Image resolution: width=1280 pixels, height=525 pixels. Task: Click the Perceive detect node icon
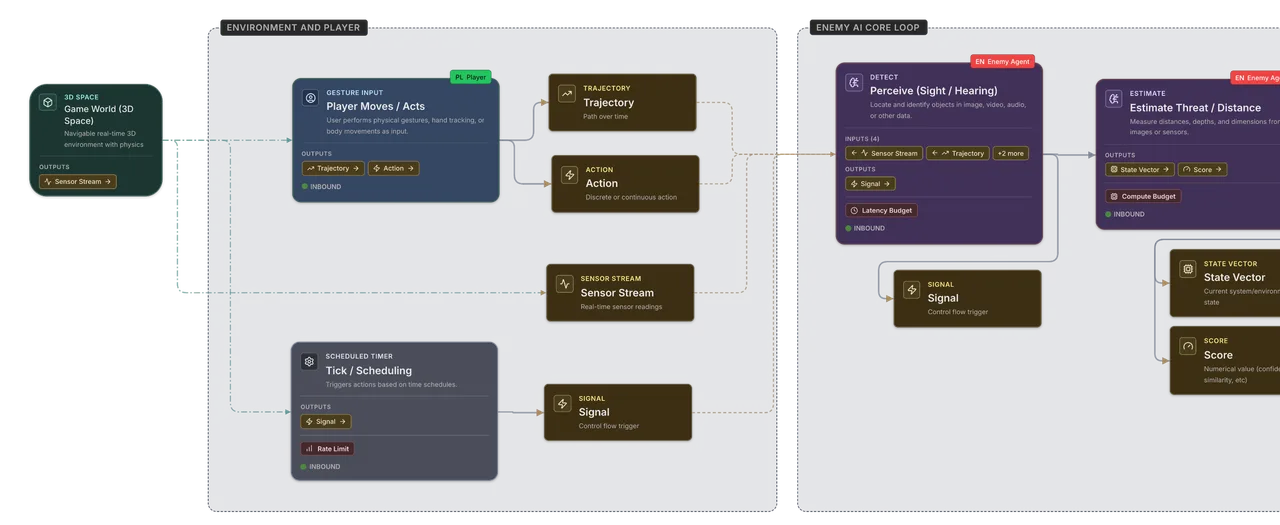tap(854, 83)
